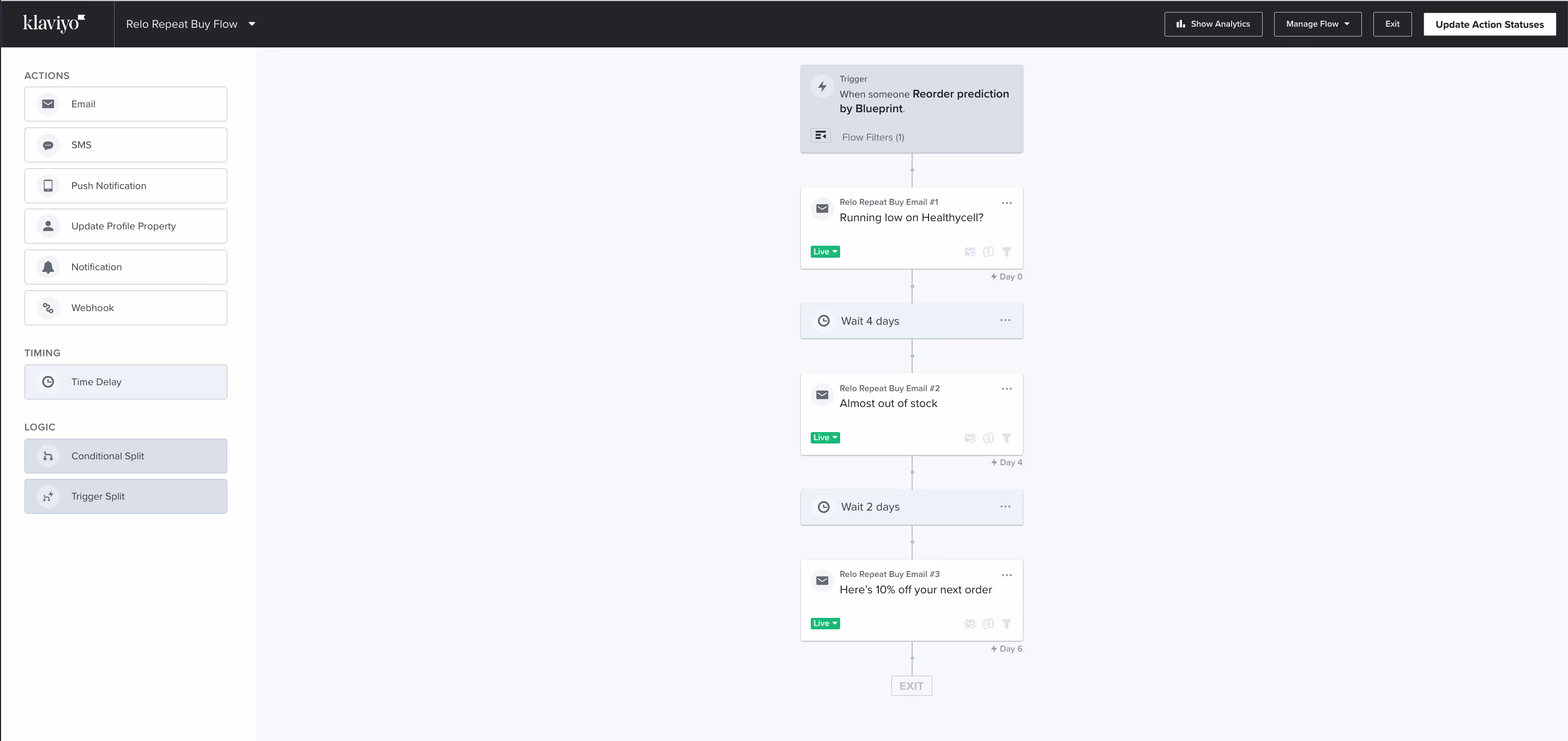This screenshot has height=741, width=1568.
Task: Select the 'Almost out of stock' subject
Action: 888,403
